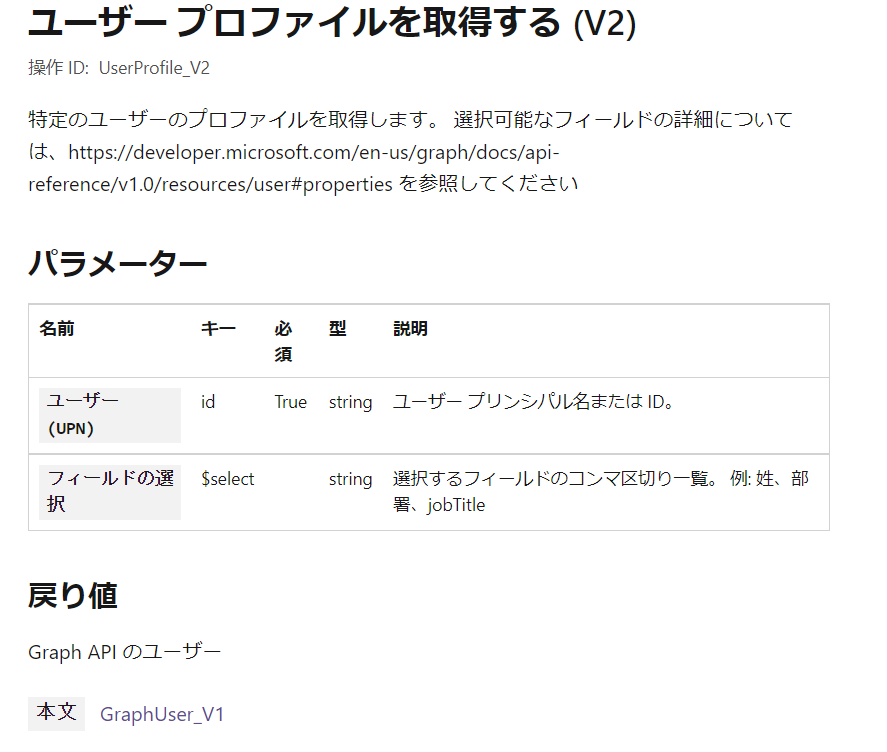Click the $select key cell

(x=227, y=479)
